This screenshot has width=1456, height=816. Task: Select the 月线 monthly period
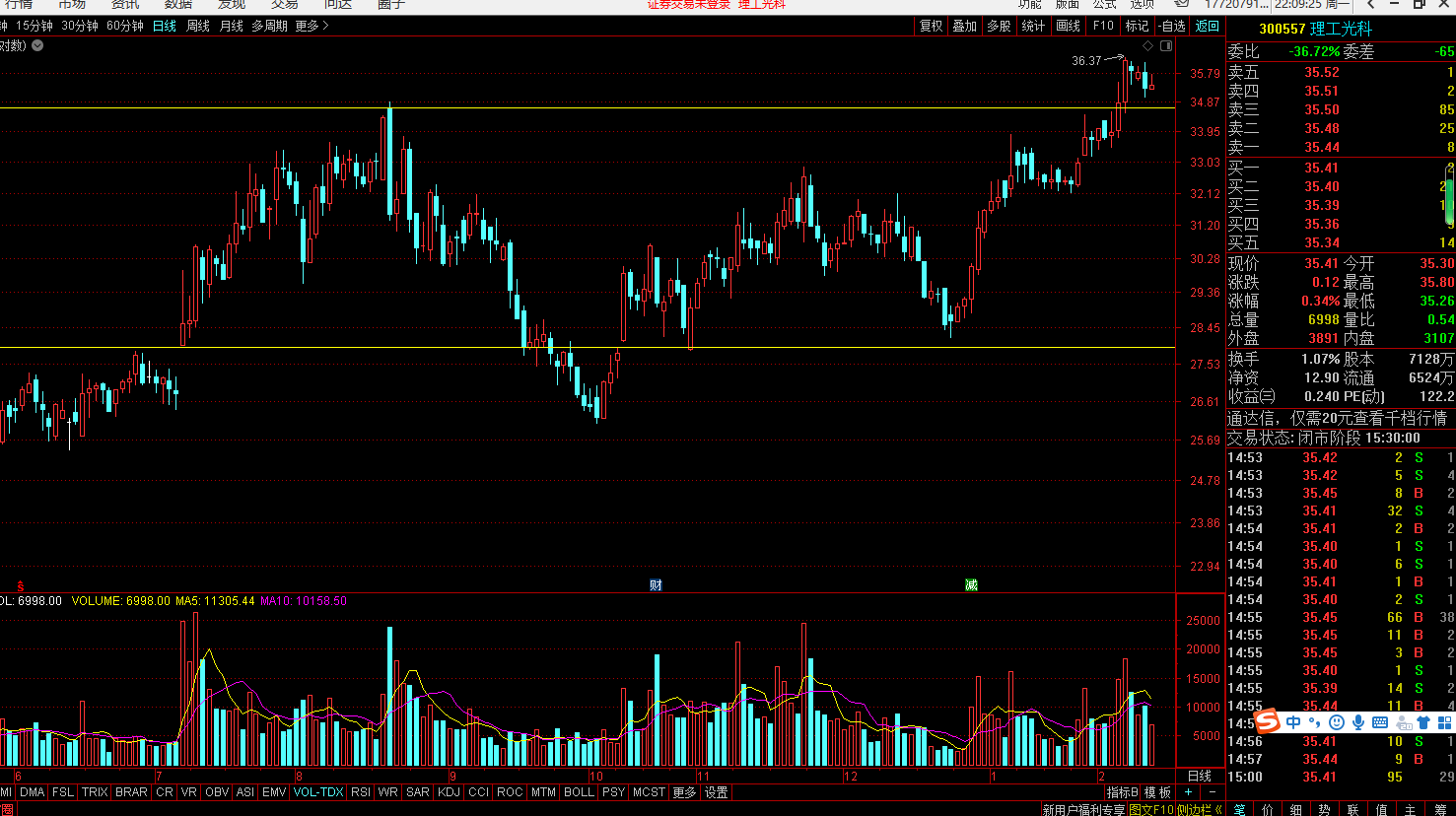click(232, 26)
